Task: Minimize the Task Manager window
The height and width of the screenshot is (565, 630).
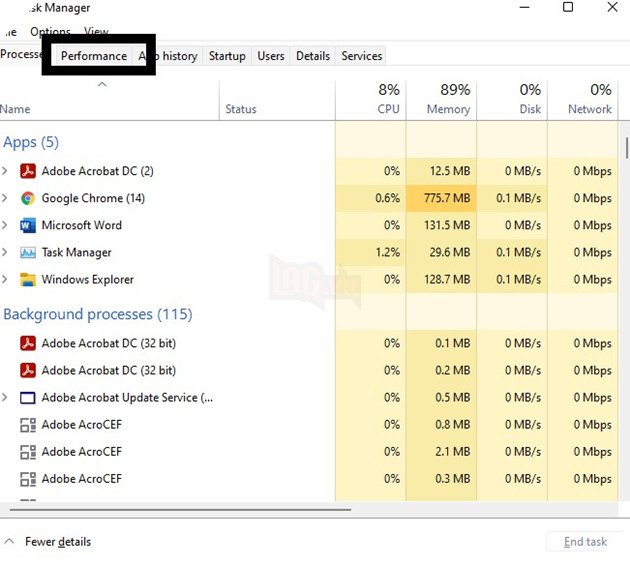Action: coord(524,7)
